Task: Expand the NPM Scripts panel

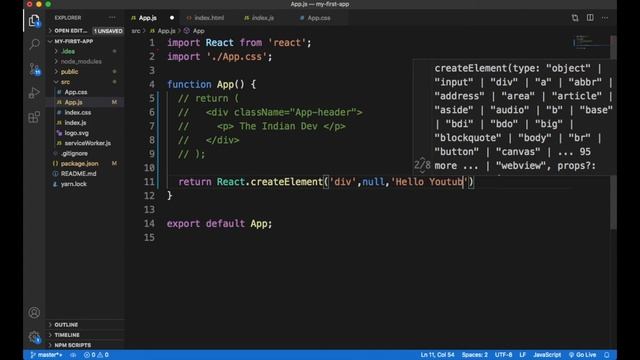Action: (x=73, y=345)
